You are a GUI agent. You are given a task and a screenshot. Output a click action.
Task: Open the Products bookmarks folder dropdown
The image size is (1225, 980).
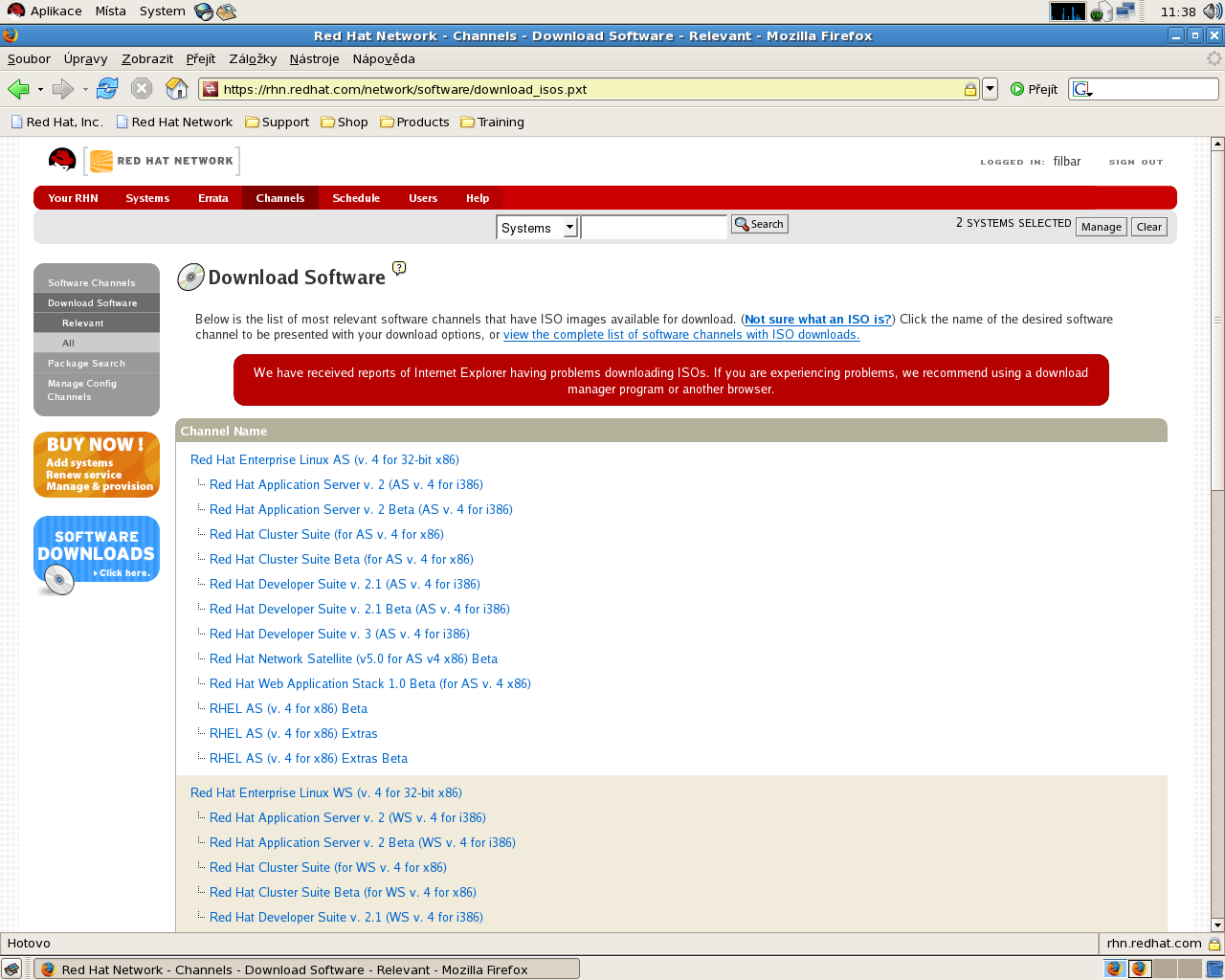[x=415, y=122]
